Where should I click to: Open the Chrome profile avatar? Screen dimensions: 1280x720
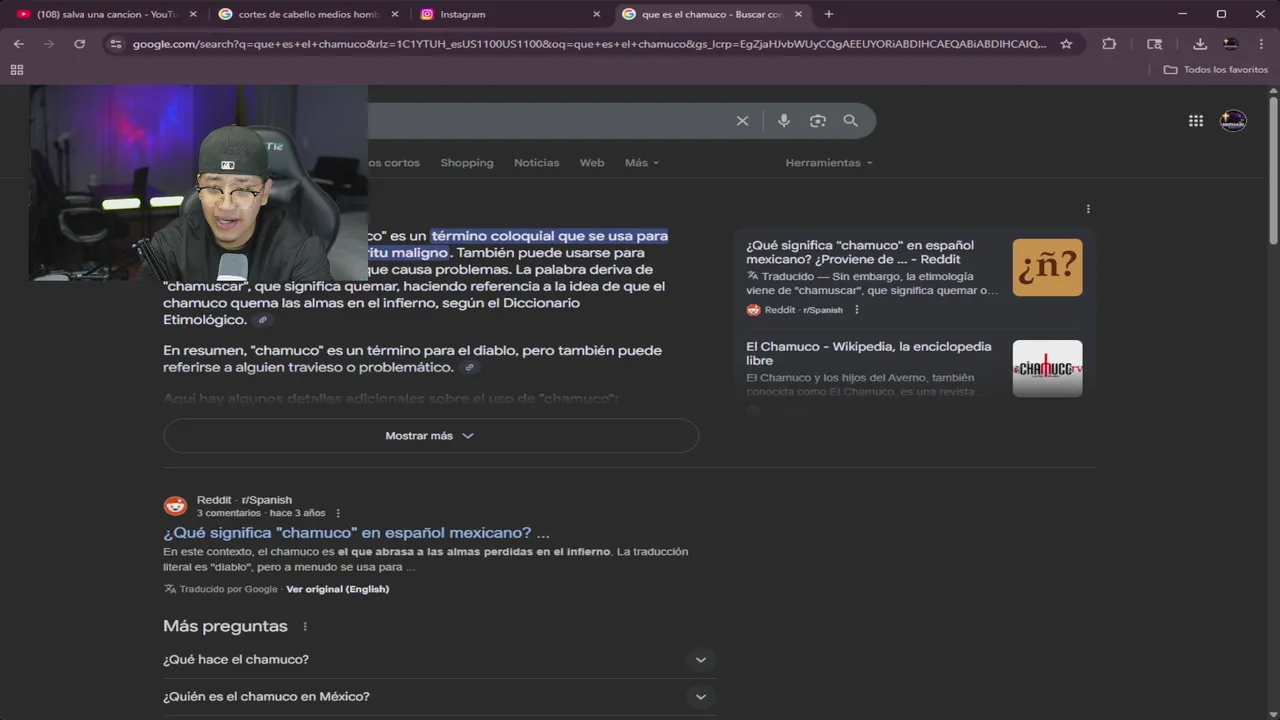1231,44
